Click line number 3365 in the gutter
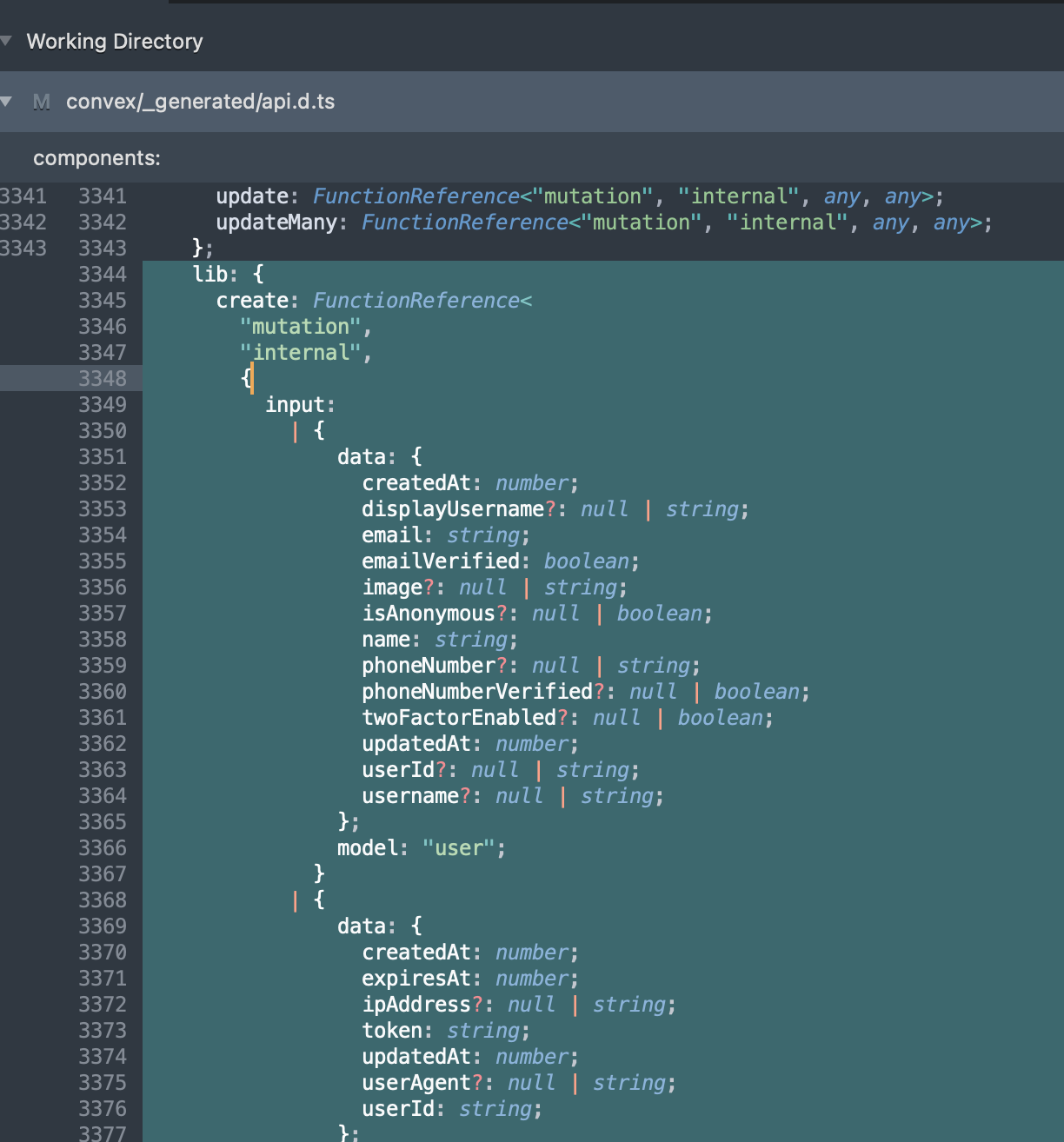Screen dimensions: 1064x1142 (x=103, y=822)
